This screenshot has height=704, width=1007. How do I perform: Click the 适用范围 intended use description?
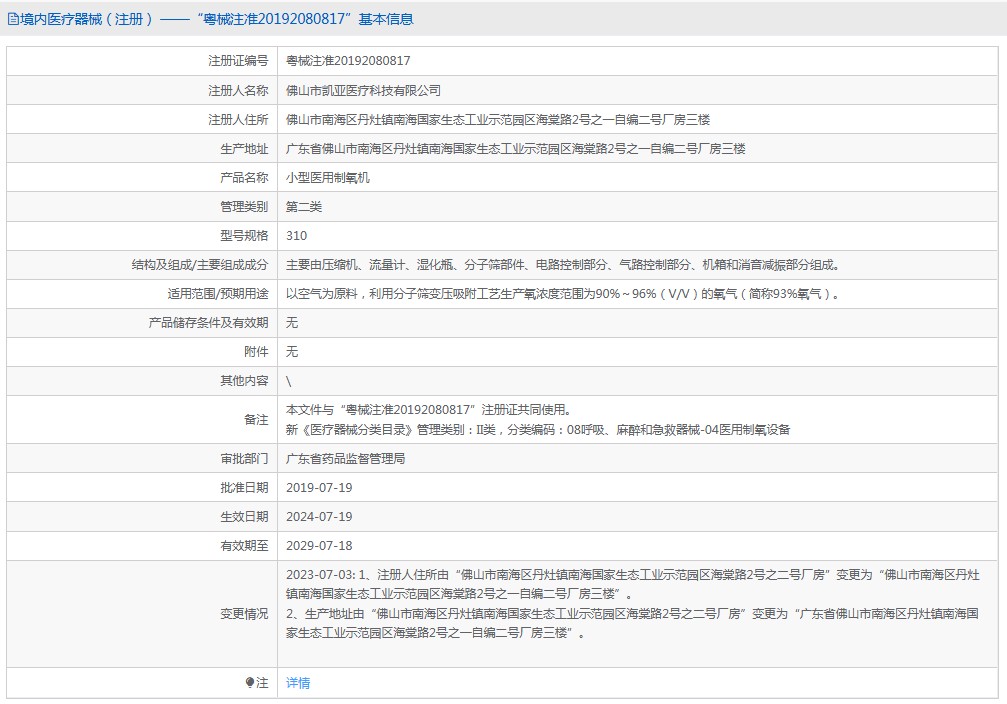[x=564, y=294]
